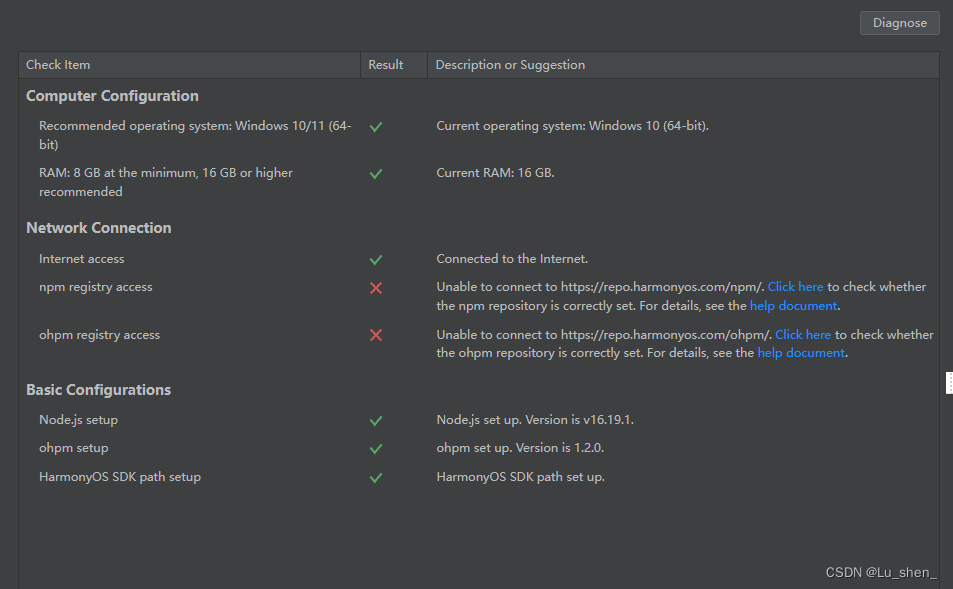The image size is (953, 589).
Task: Click the Diagnose button
Action: 900,23
